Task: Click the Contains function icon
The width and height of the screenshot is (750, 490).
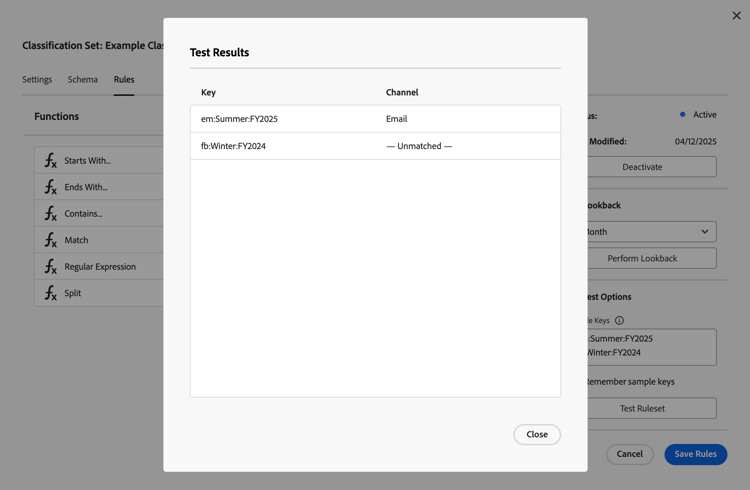Action: point(50,214)
